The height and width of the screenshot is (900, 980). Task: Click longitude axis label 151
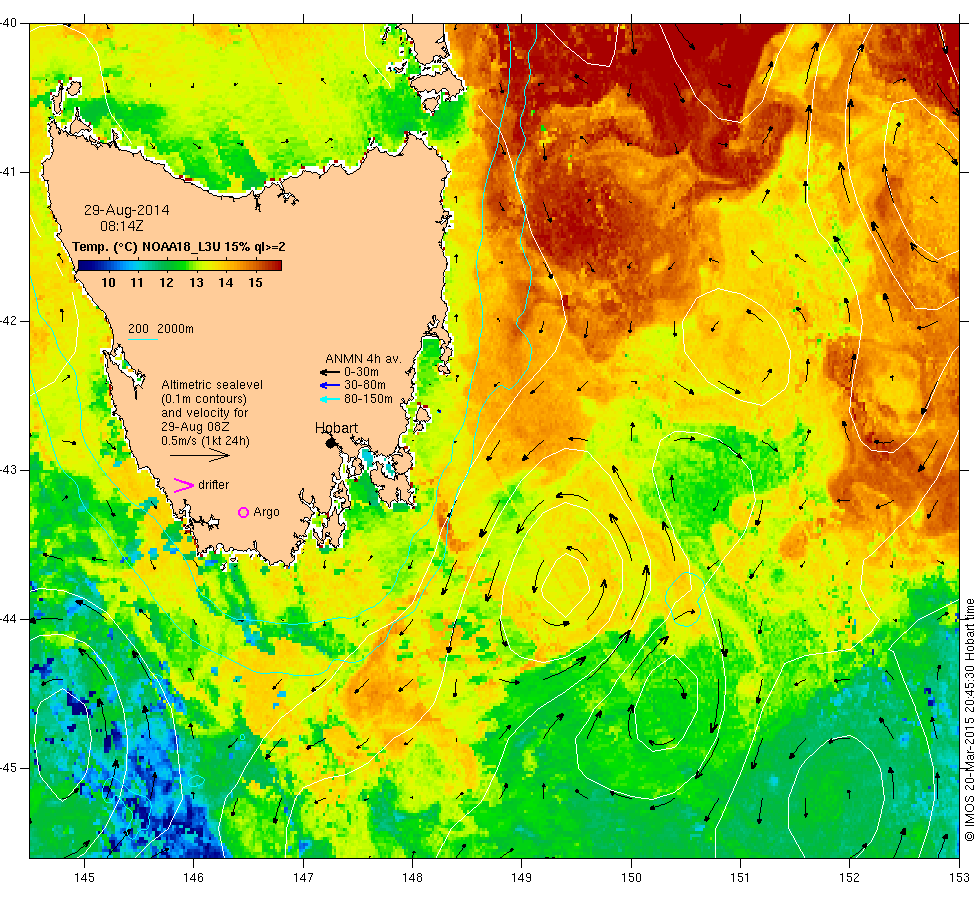click(x=740, y=878)
